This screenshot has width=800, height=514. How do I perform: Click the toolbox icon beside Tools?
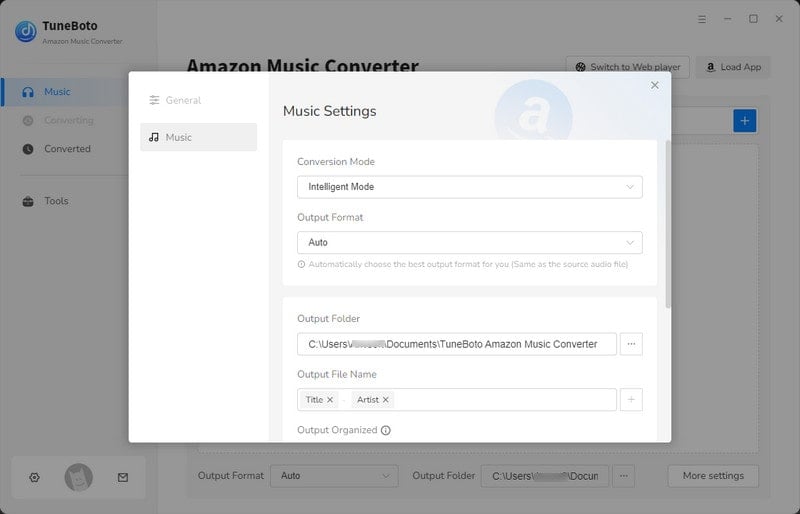coord(28,201)
